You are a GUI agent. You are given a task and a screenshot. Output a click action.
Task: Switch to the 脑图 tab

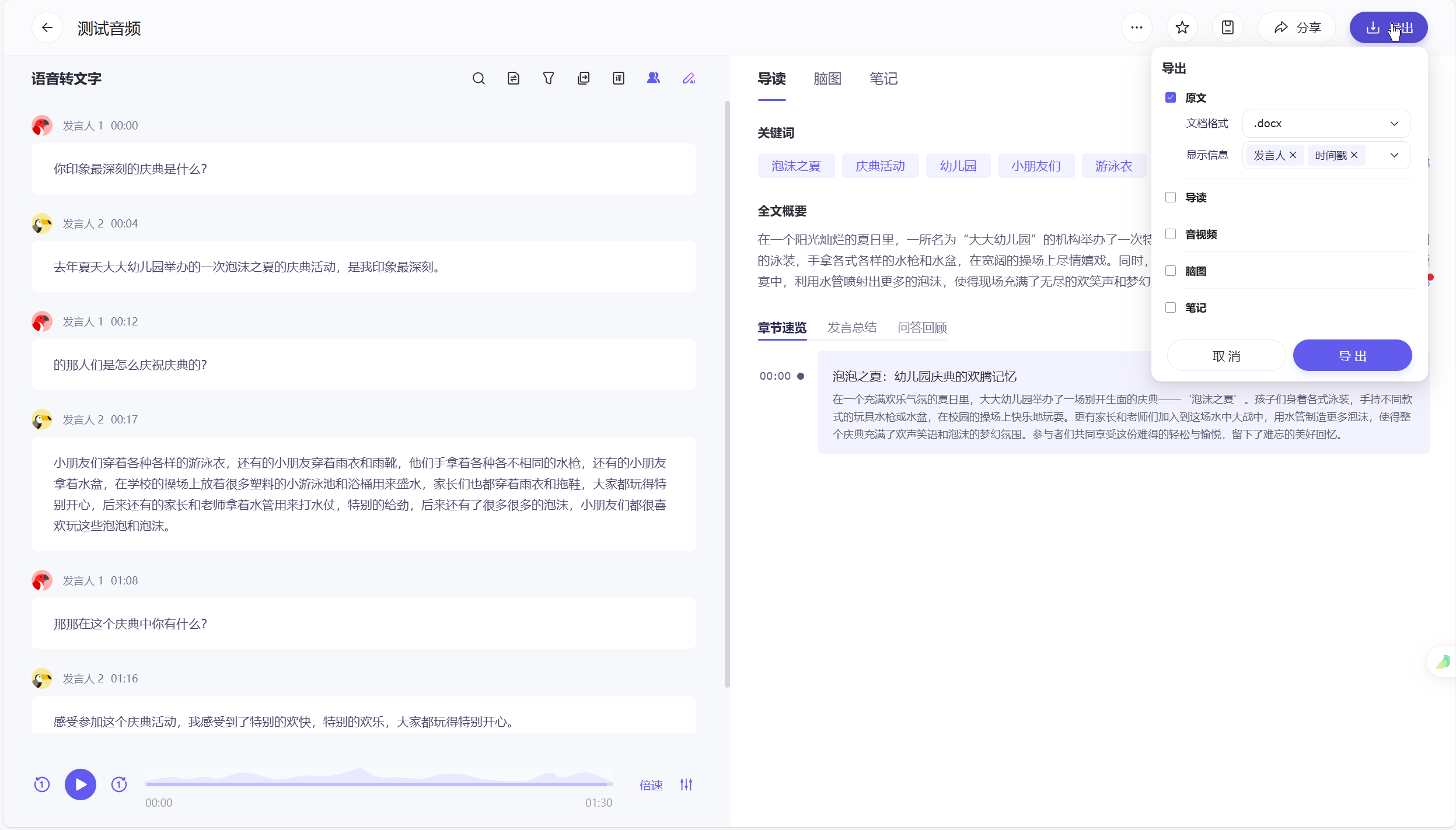pos(827,79)
